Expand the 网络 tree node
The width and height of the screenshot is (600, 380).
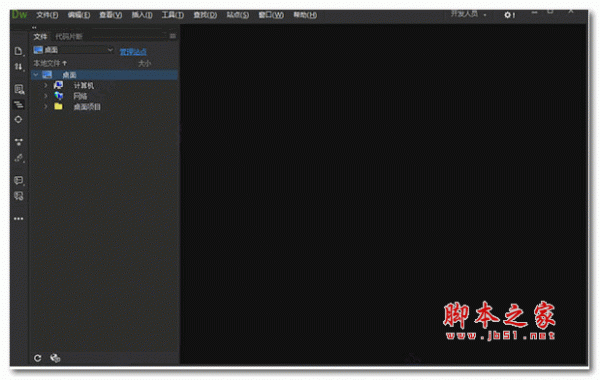coord(46,96)
